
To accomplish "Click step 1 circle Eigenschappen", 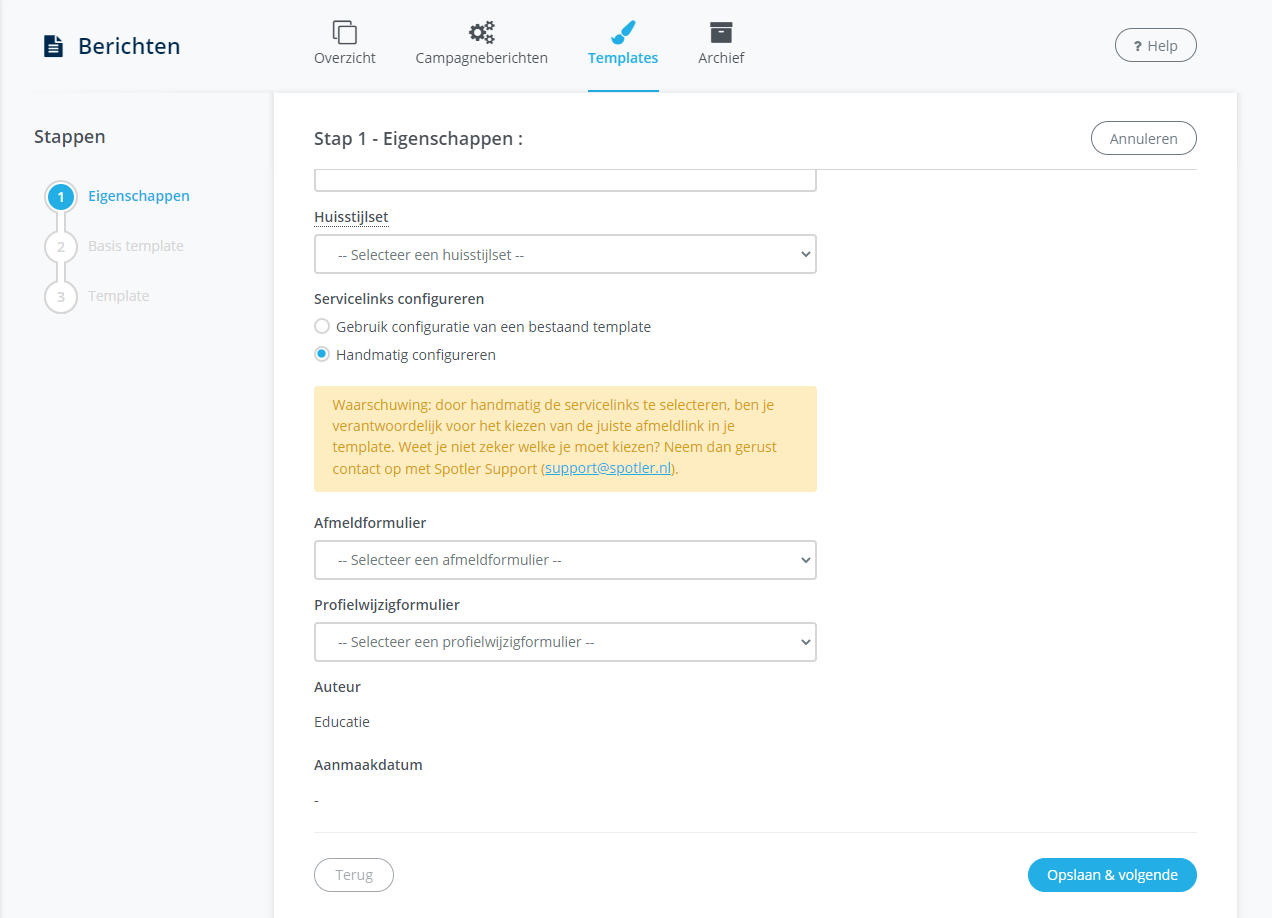I will click(61, 197).
